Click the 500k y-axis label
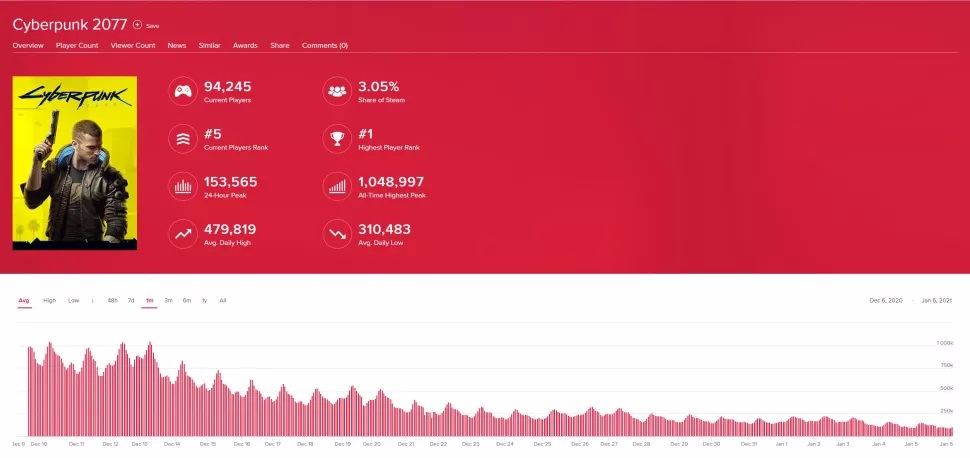 pyautogui.click(x=946, y=389)
